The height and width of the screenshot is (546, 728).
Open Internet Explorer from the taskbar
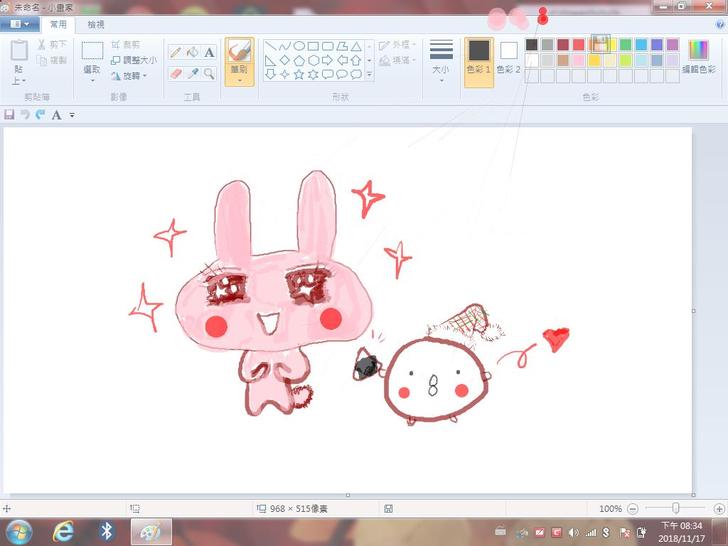61,531
